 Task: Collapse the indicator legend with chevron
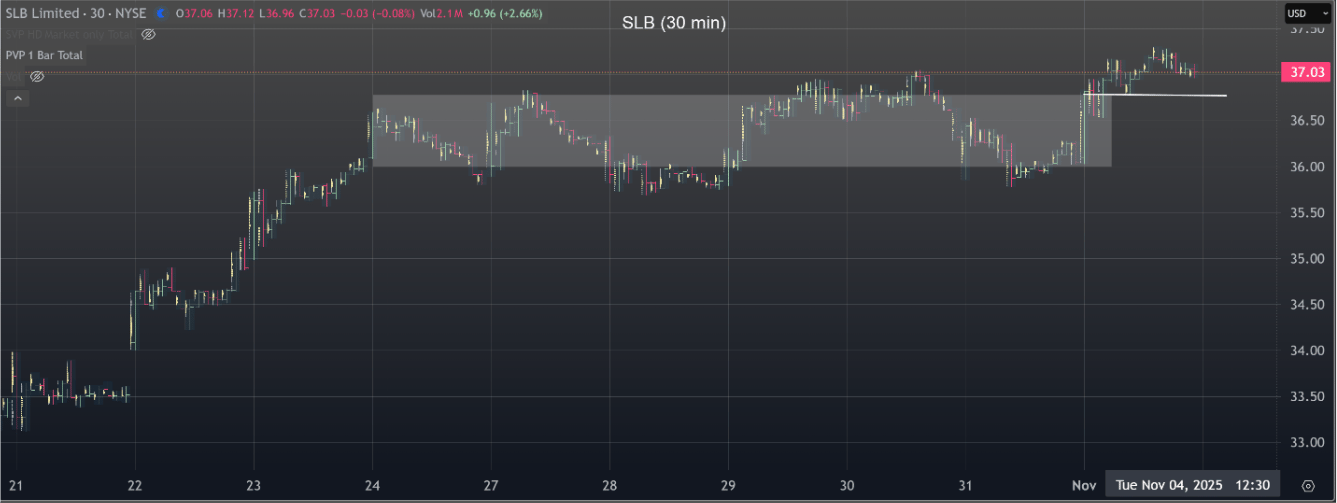17,98
